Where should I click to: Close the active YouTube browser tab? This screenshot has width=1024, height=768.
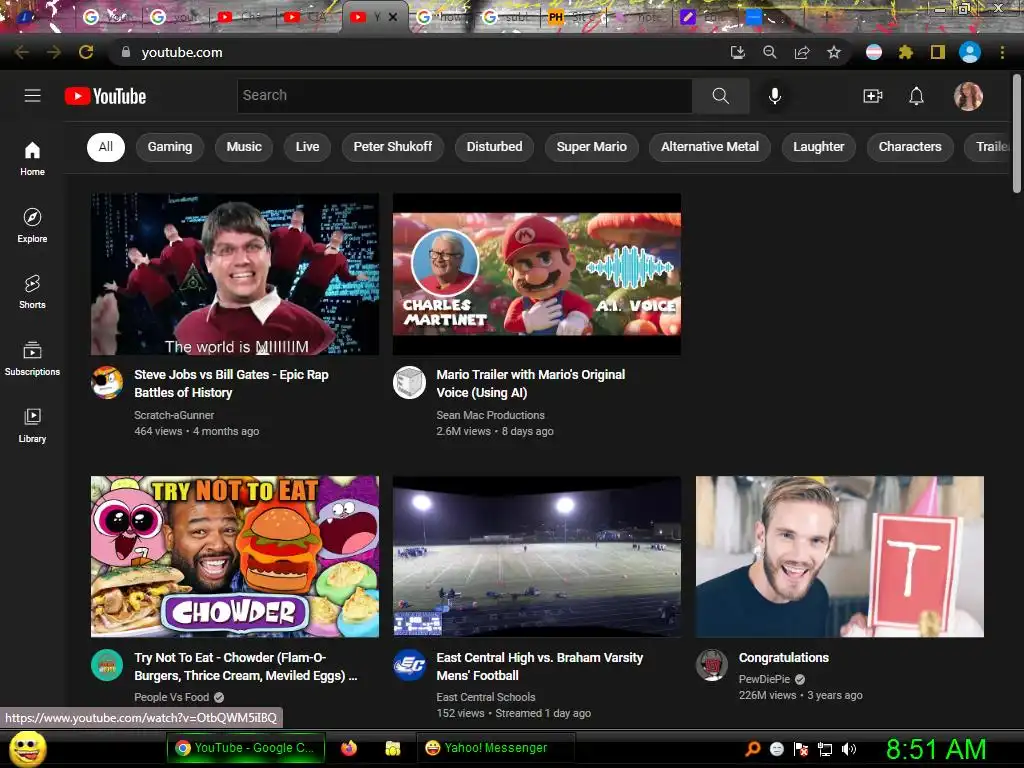pyautogui.click(x=392, y=18)
